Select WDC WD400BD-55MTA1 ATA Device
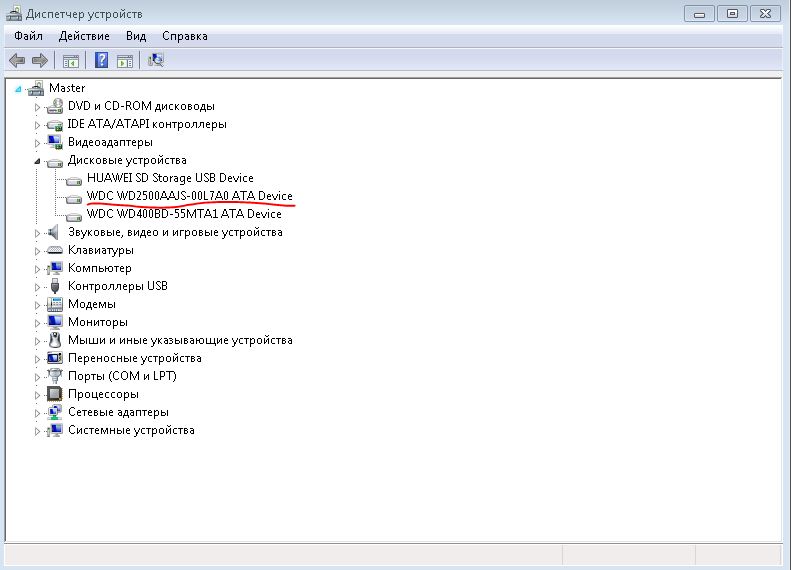The height and width of the screenshot is (570, 791). 184,214
